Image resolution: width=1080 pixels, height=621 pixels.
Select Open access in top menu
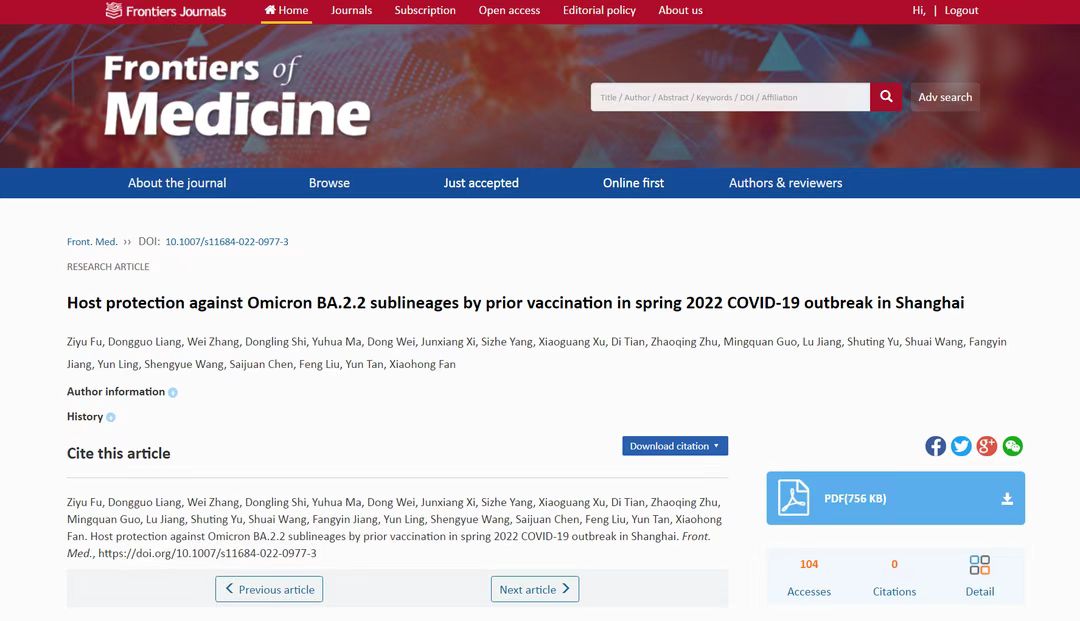(509, 11)
